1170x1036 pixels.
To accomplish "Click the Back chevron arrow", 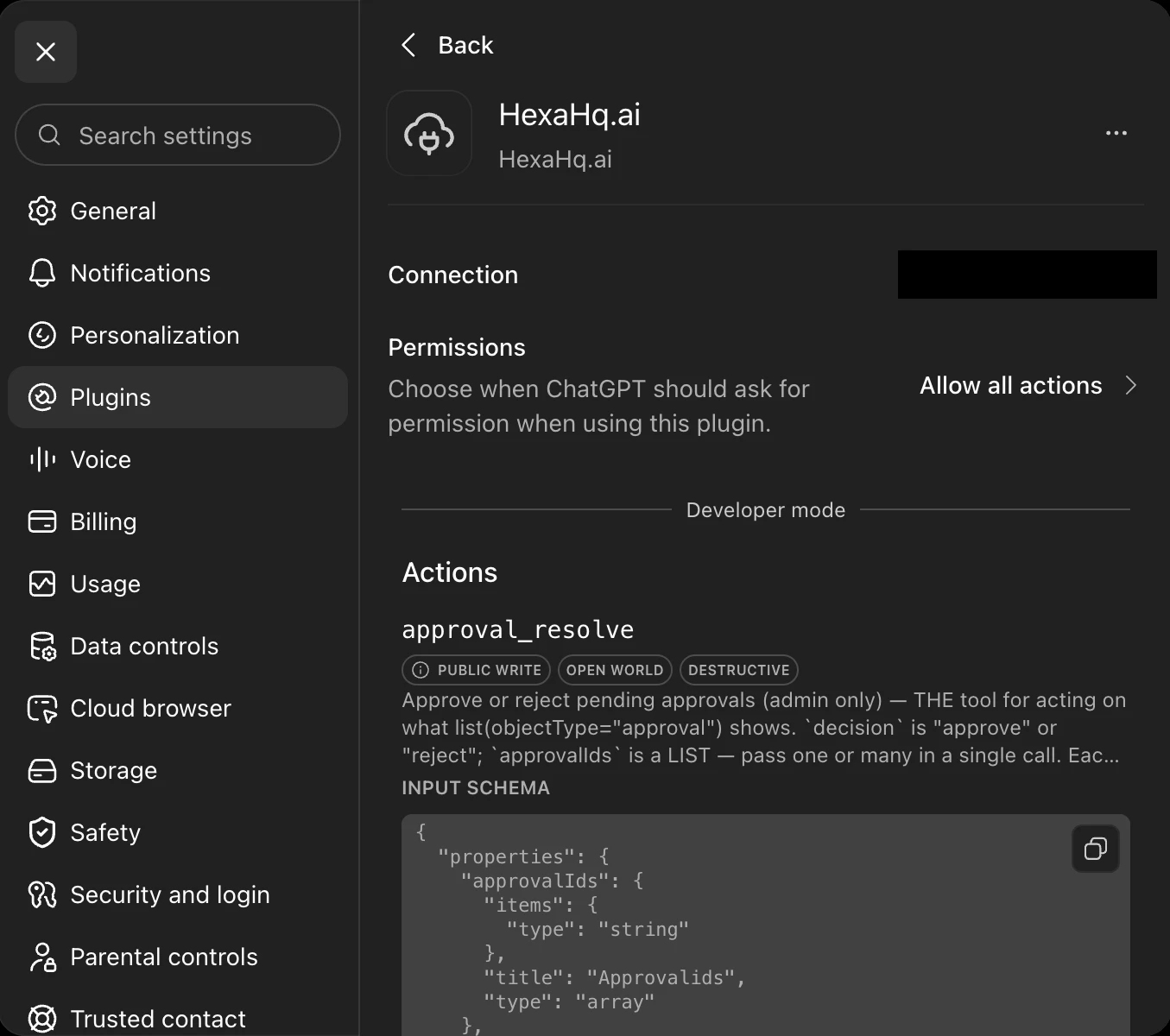I will point(408,45).
